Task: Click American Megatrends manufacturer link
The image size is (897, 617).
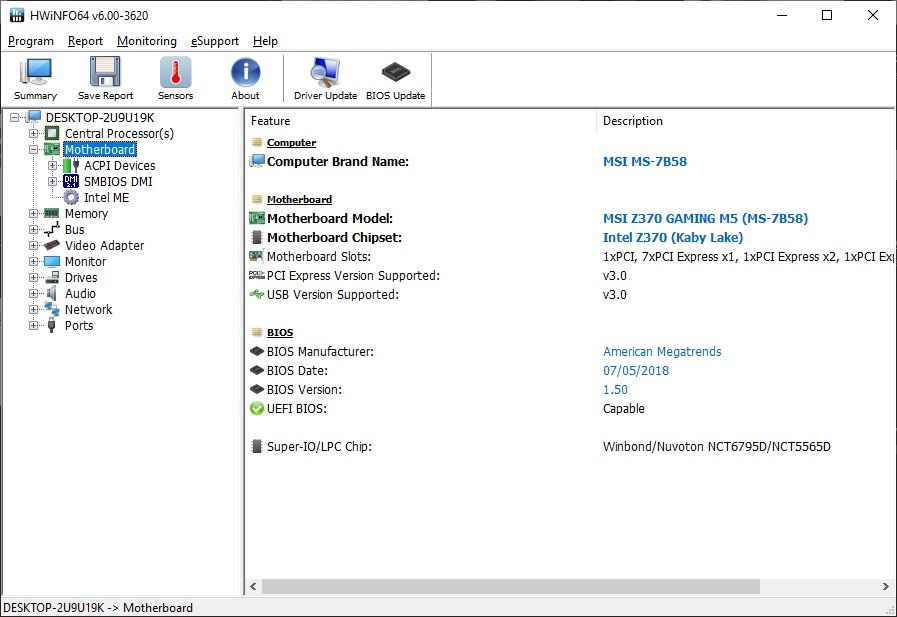Action: tap(662, 352)
